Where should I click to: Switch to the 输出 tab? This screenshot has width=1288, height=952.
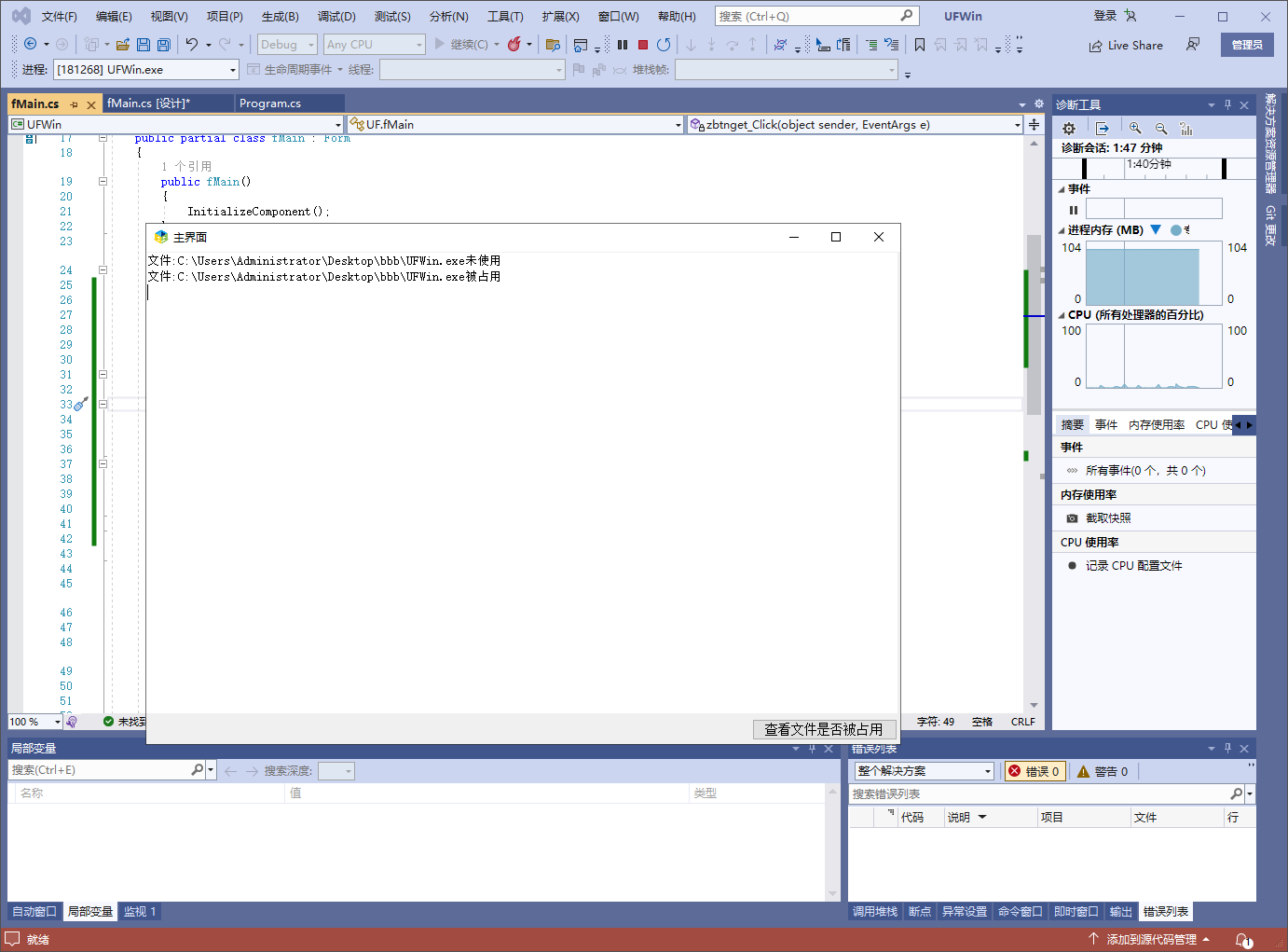[1120, 911]
